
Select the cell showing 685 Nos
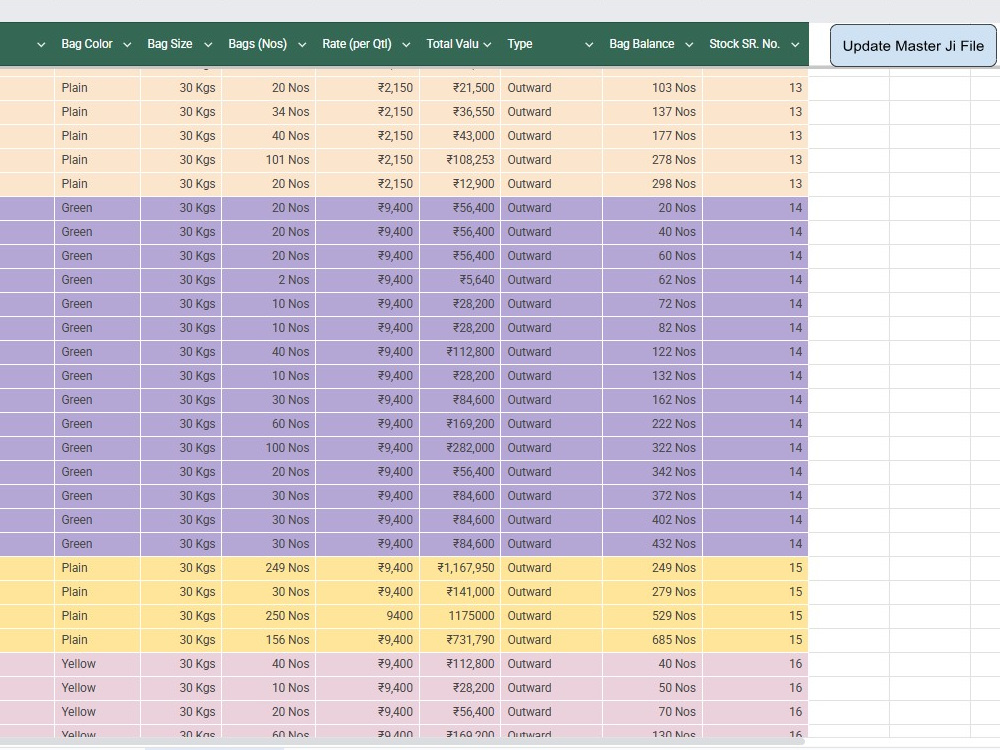click(x=652, y=640)
